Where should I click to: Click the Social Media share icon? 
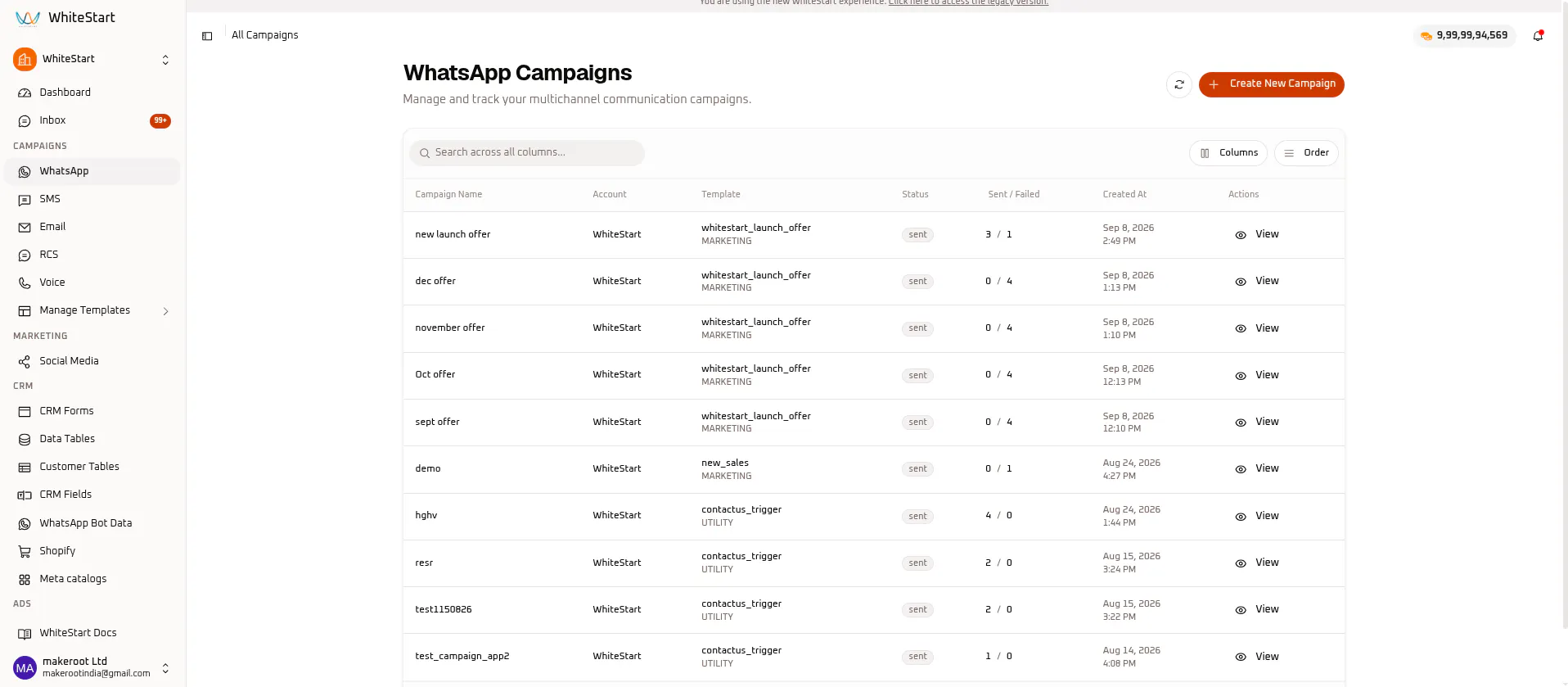[25, 362]
